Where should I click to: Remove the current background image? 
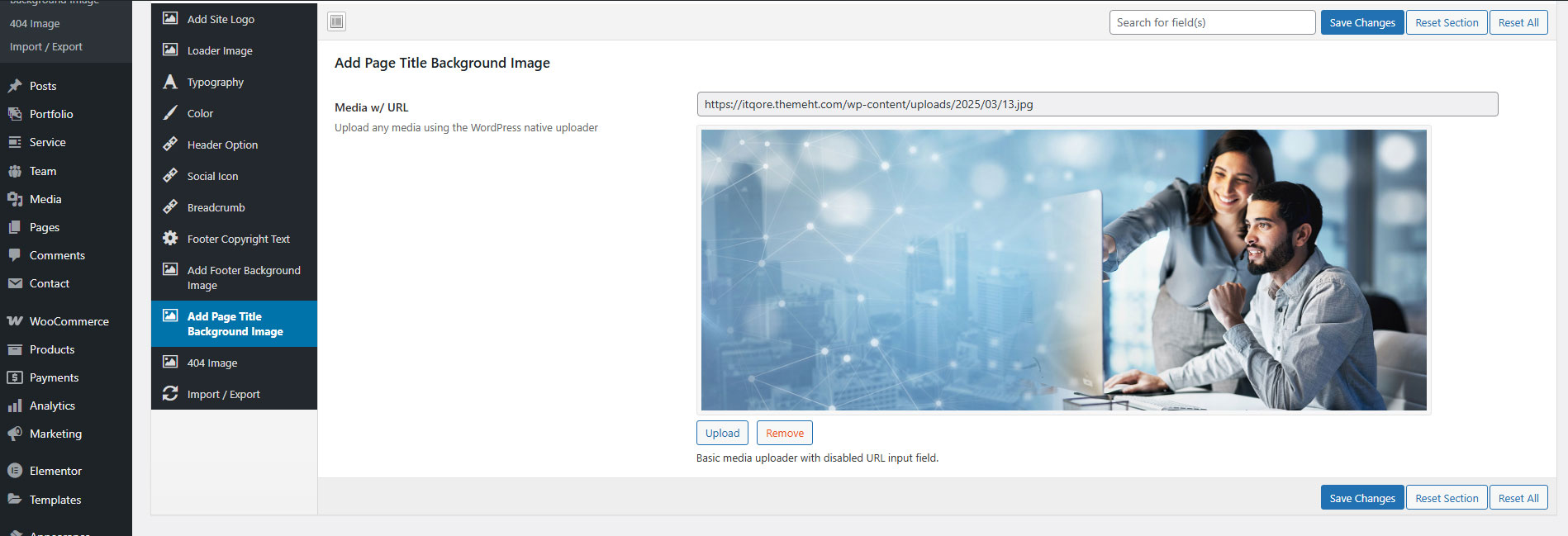(x=784, y=433)
